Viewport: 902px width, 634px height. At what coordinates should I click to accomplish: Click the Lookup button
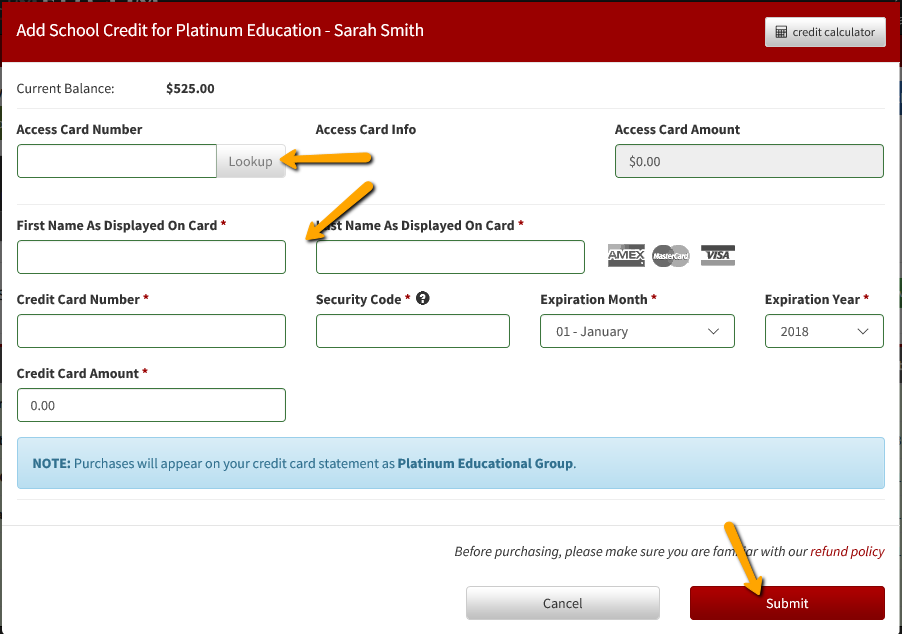tap(251, 160)
